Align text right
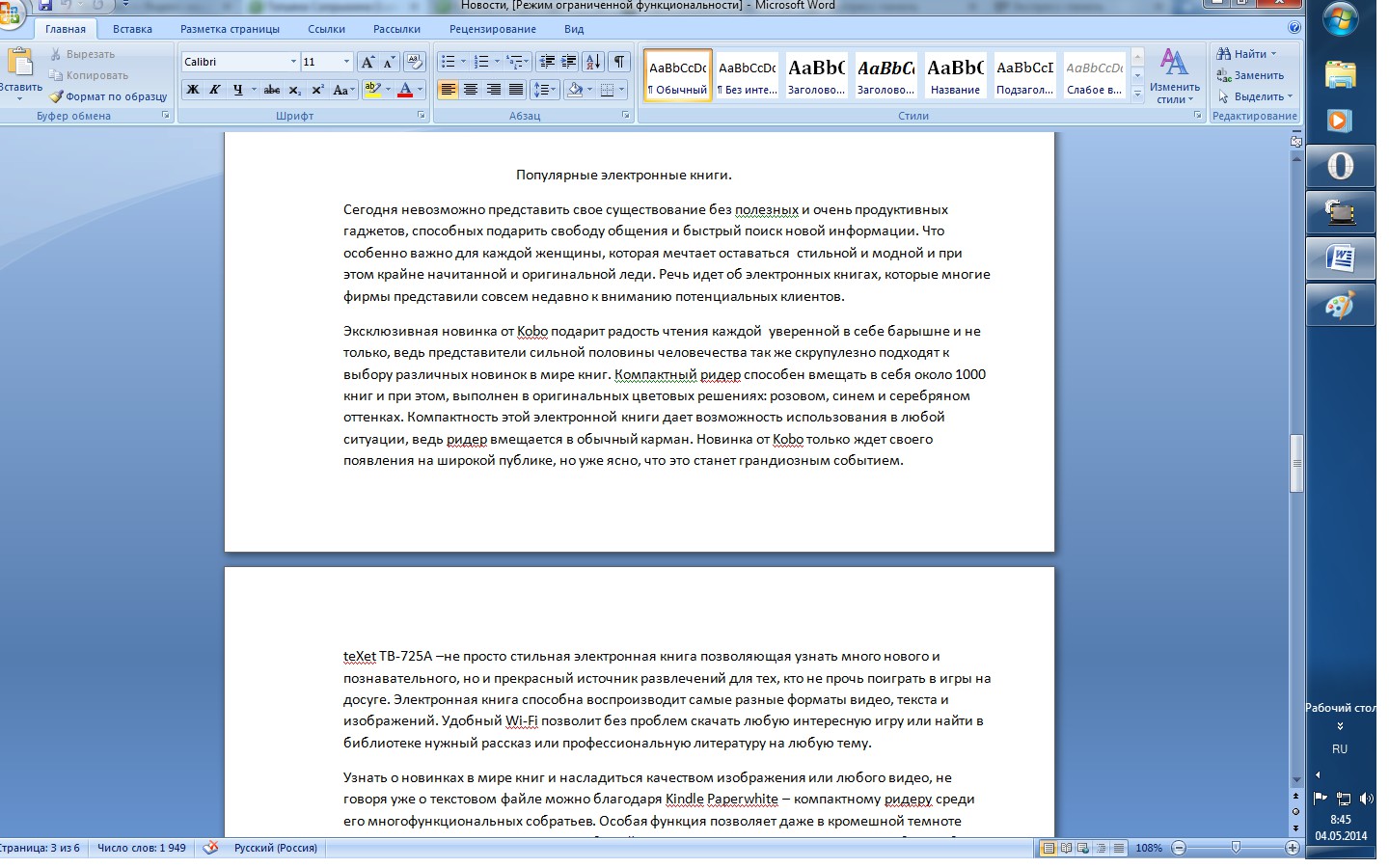1389x868 pixels. coord(493,90)
